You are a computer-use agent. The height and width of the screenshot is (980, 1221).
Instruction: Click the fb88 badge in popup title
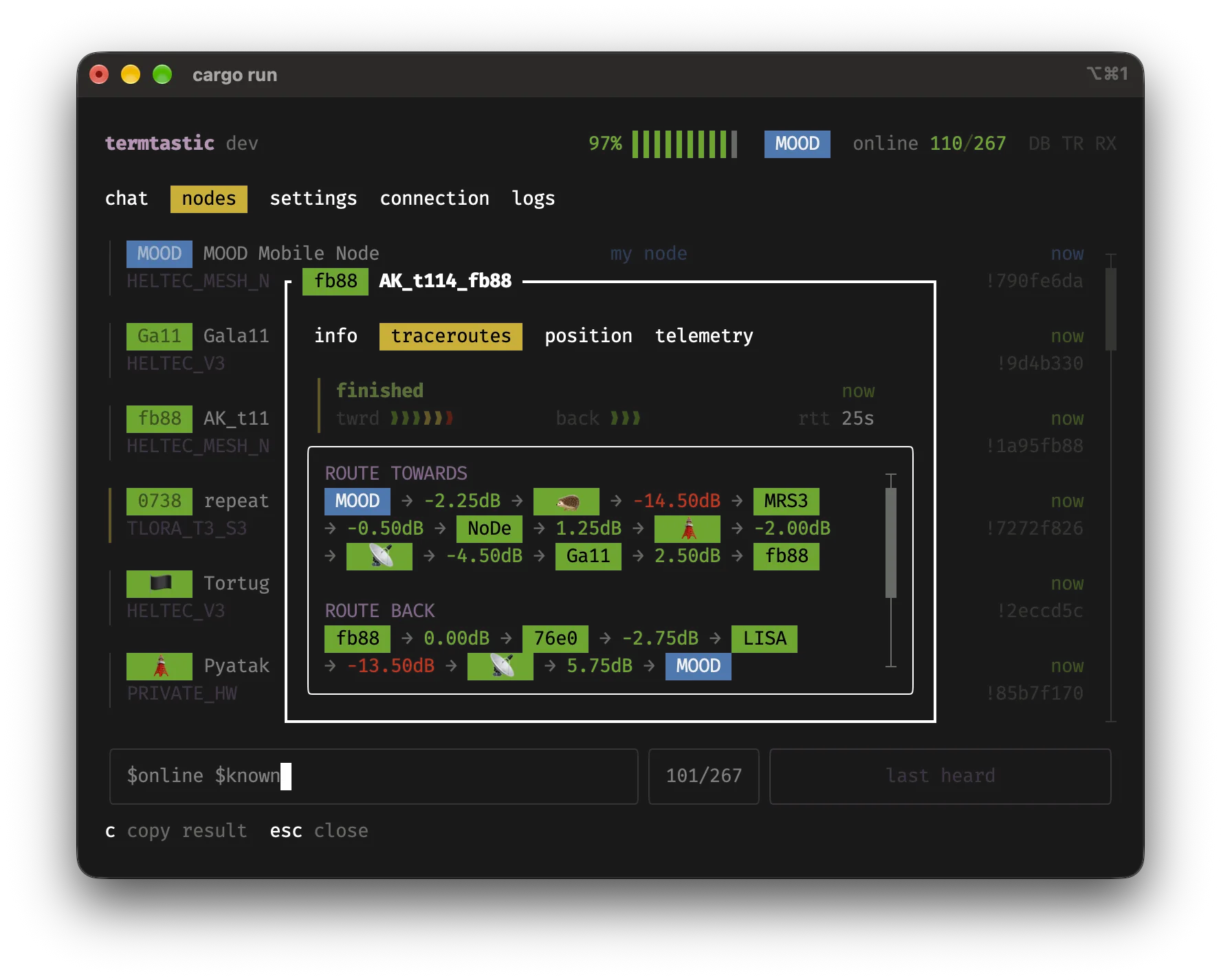click(x=335, y=281)
